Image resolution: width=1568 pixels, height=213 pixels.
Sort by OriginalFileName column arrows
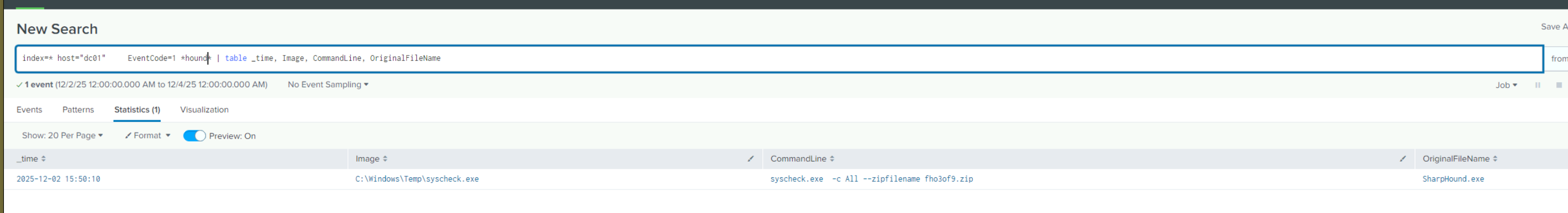(x=1495, y=159)
